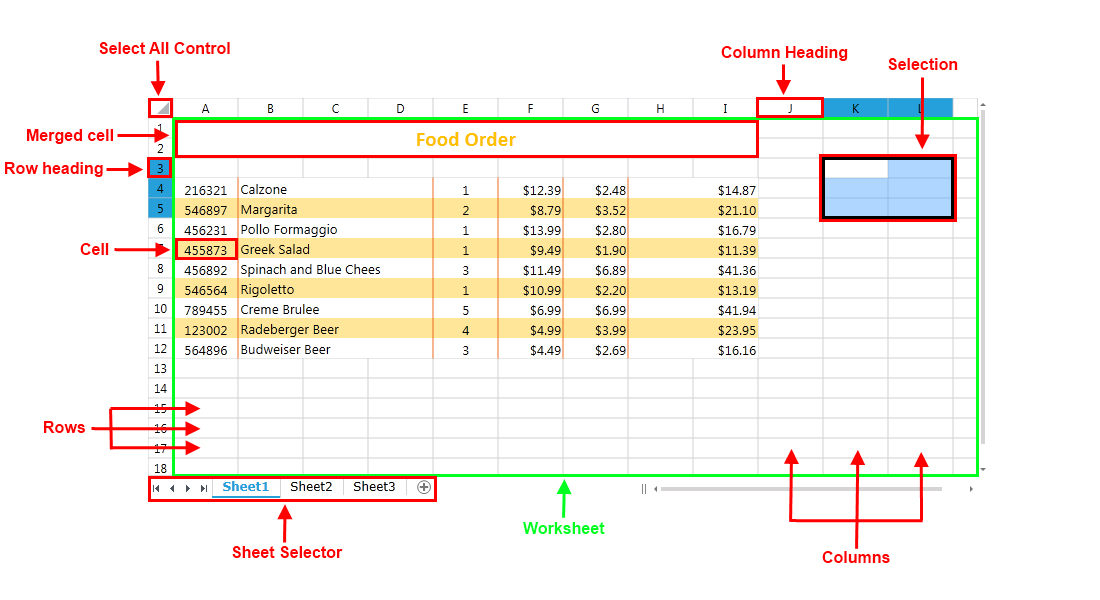Screen dimensions: 1100x600
Task: Select the cell containing Greek Salad
Action: 290,249
